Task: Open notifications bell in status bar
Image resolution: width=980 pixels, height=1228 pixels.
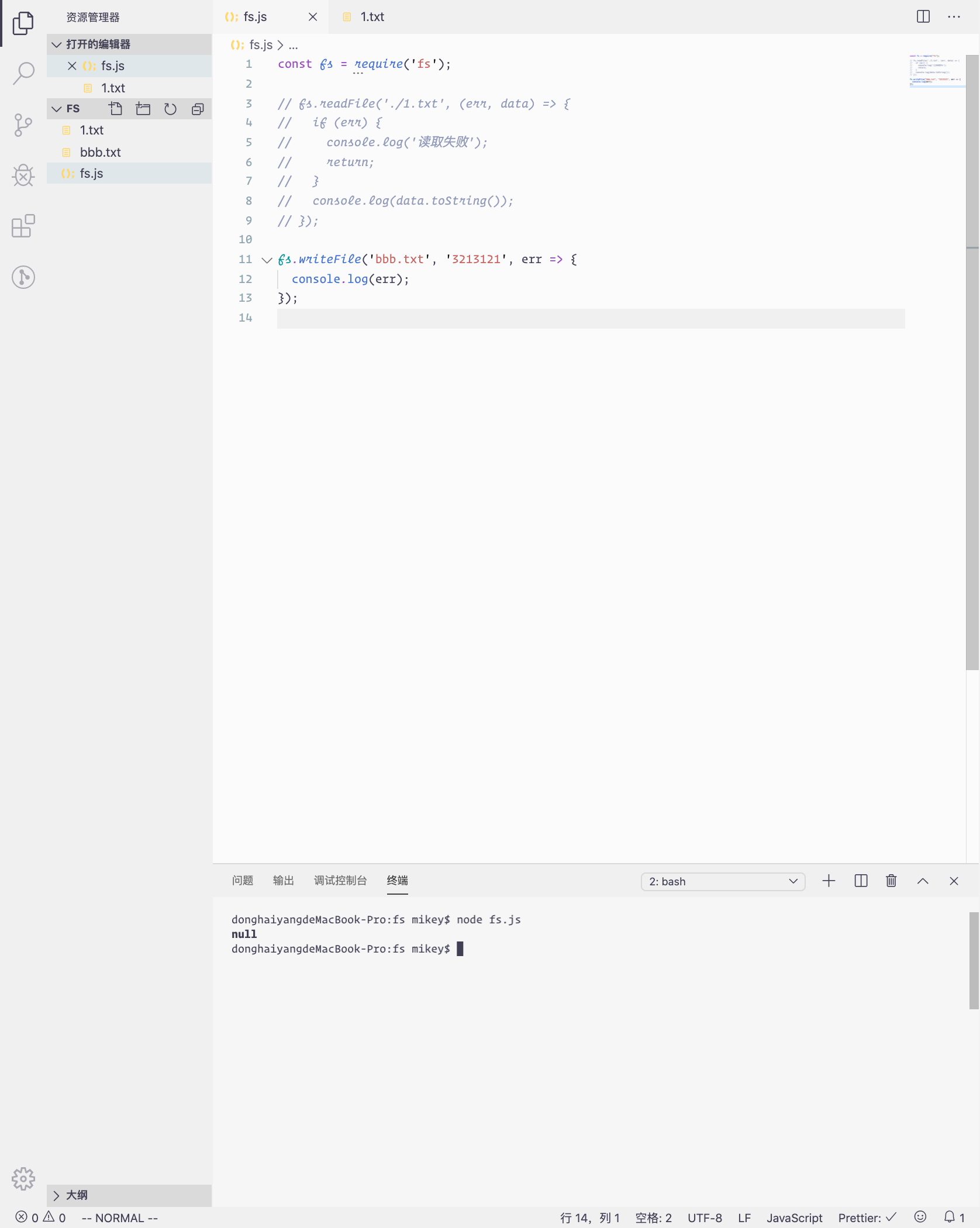Action: [954, 1217]
